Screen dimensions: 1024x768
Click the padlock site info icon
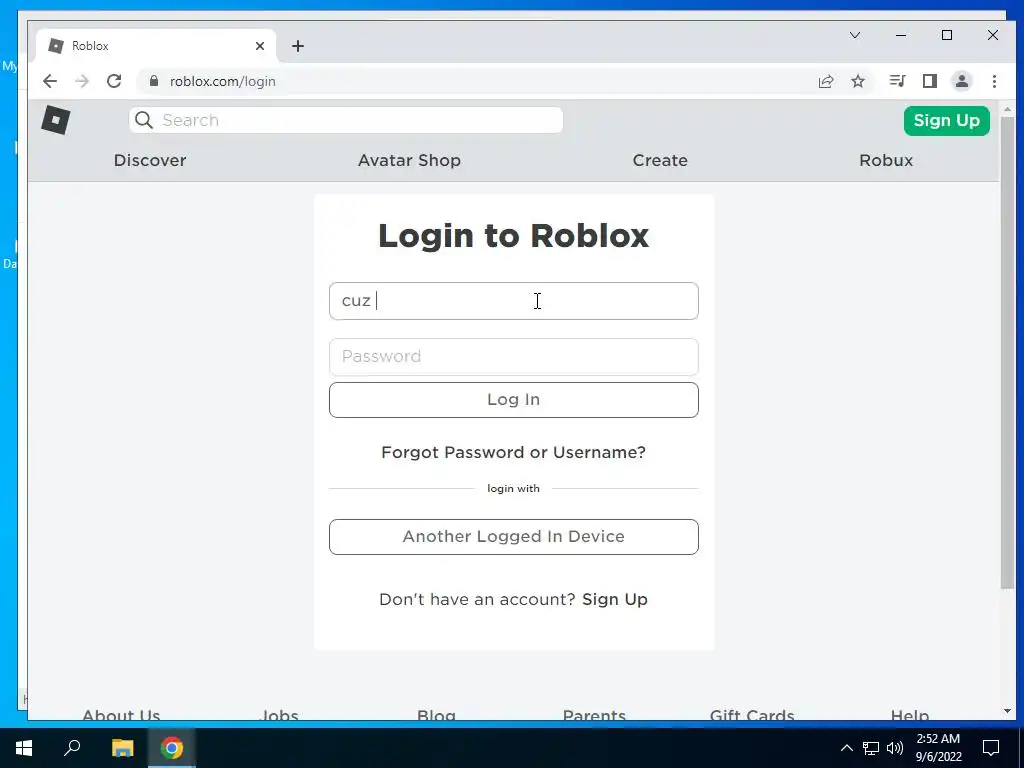coord(154,81)
